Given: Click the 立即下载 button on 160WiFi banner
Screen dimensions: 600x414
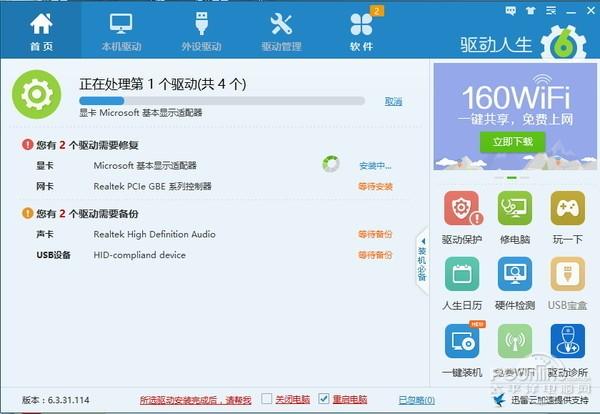Looking at the screenshot, I should coord(513,142).
